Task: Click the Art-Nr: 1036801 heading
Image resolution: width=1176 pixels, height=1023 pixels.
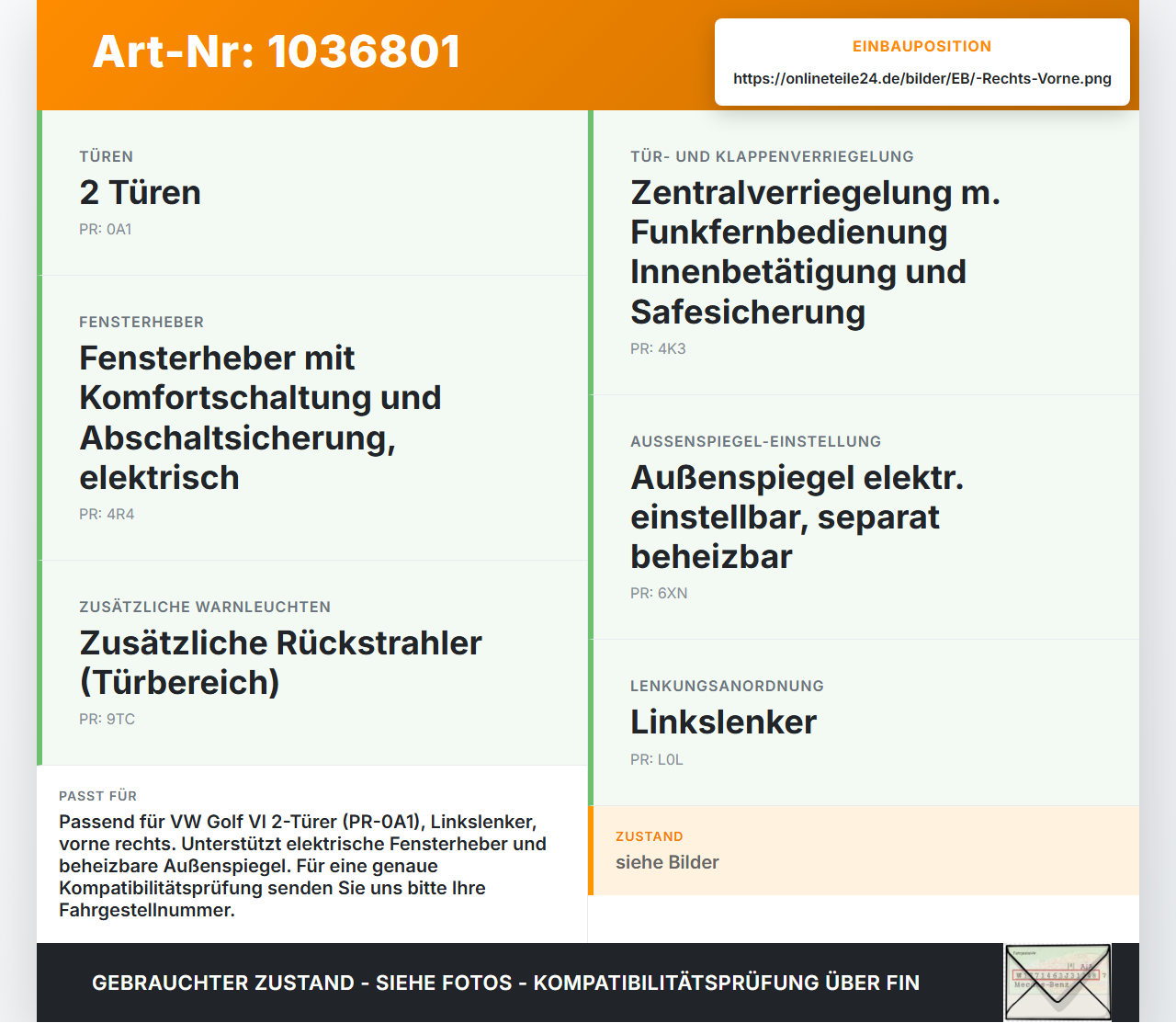Action: [x=277, y=51]
